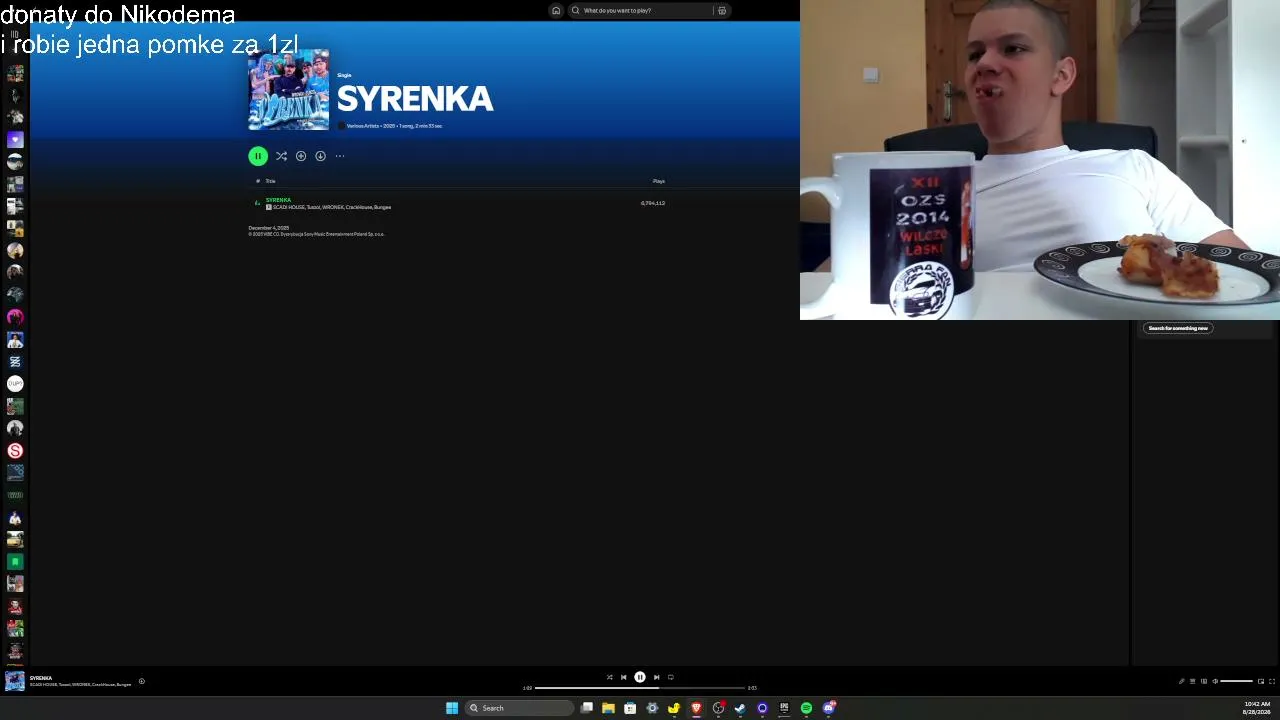
Task: Toggle repeat in the bottom player bar
Action: coord(670,677)
